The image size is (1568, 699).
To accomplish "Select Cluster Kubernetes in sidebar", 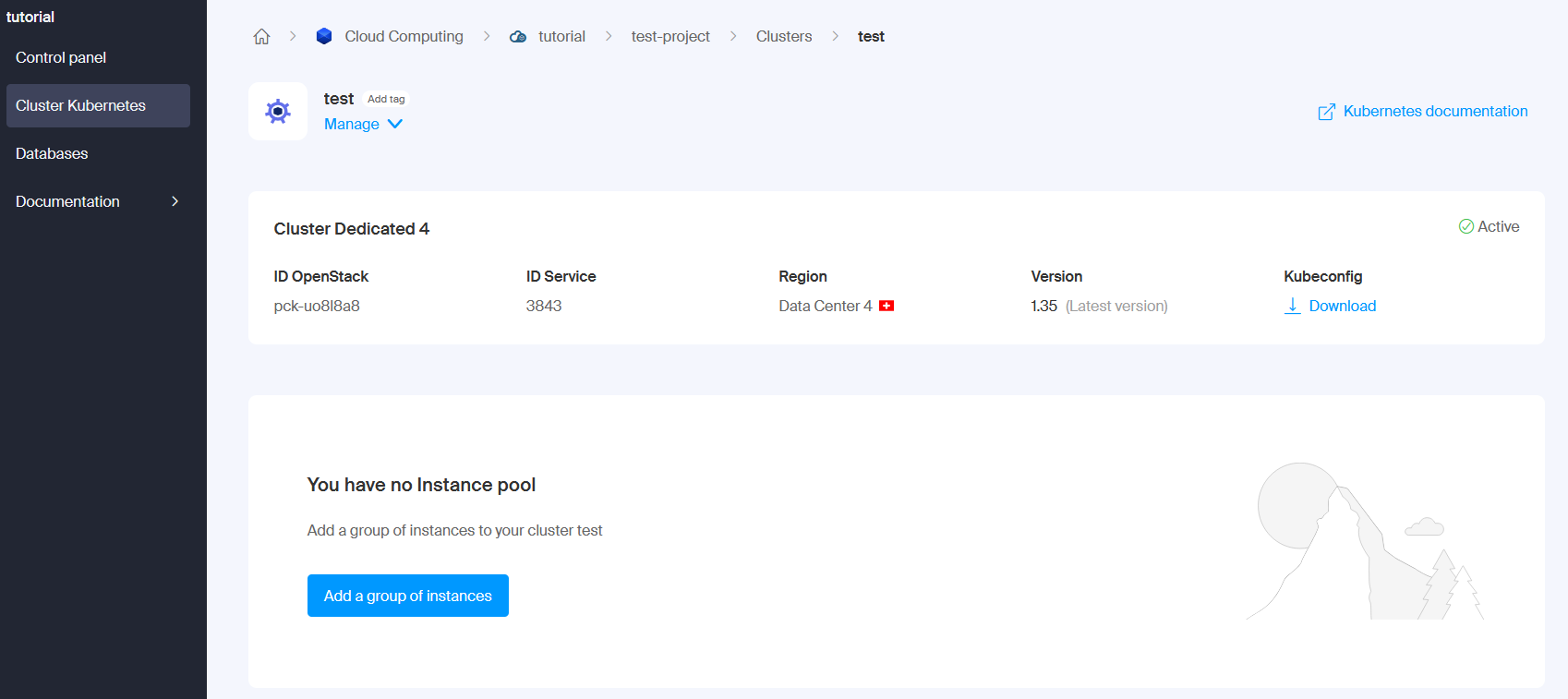I will coord(98,105).
